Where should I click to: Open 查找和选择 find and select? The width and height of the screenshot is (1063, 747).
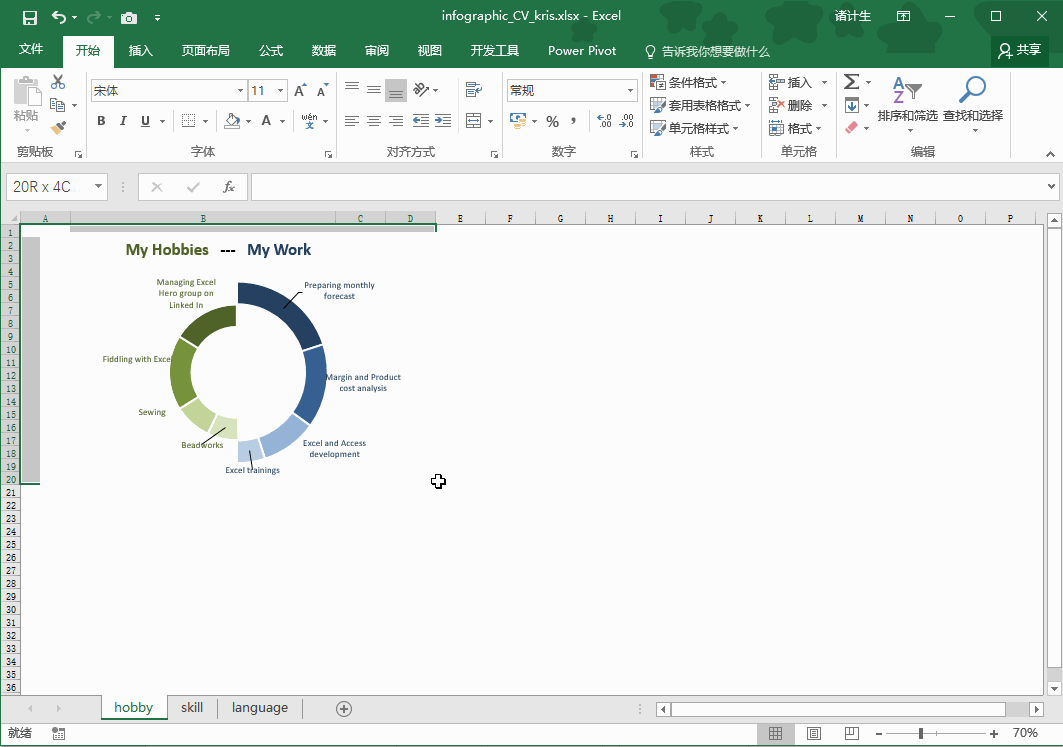click(x=973, y=103)
